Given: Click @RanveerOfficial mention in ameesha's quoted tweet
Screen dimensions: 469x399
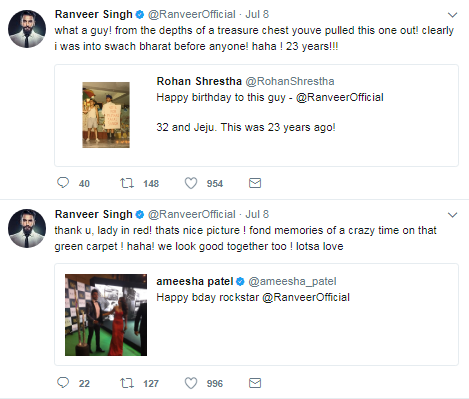Looking at the screenshot, I should 306,297.
